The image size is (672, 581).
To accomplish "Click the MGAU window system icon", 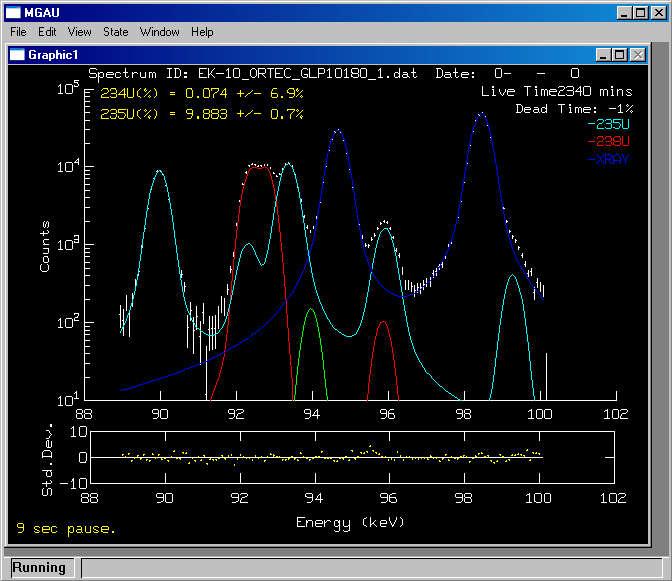I will click(13, 12).
